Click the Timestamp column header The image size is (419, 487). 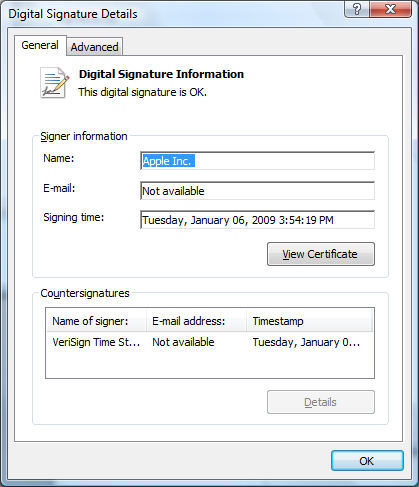click(309, 321)
